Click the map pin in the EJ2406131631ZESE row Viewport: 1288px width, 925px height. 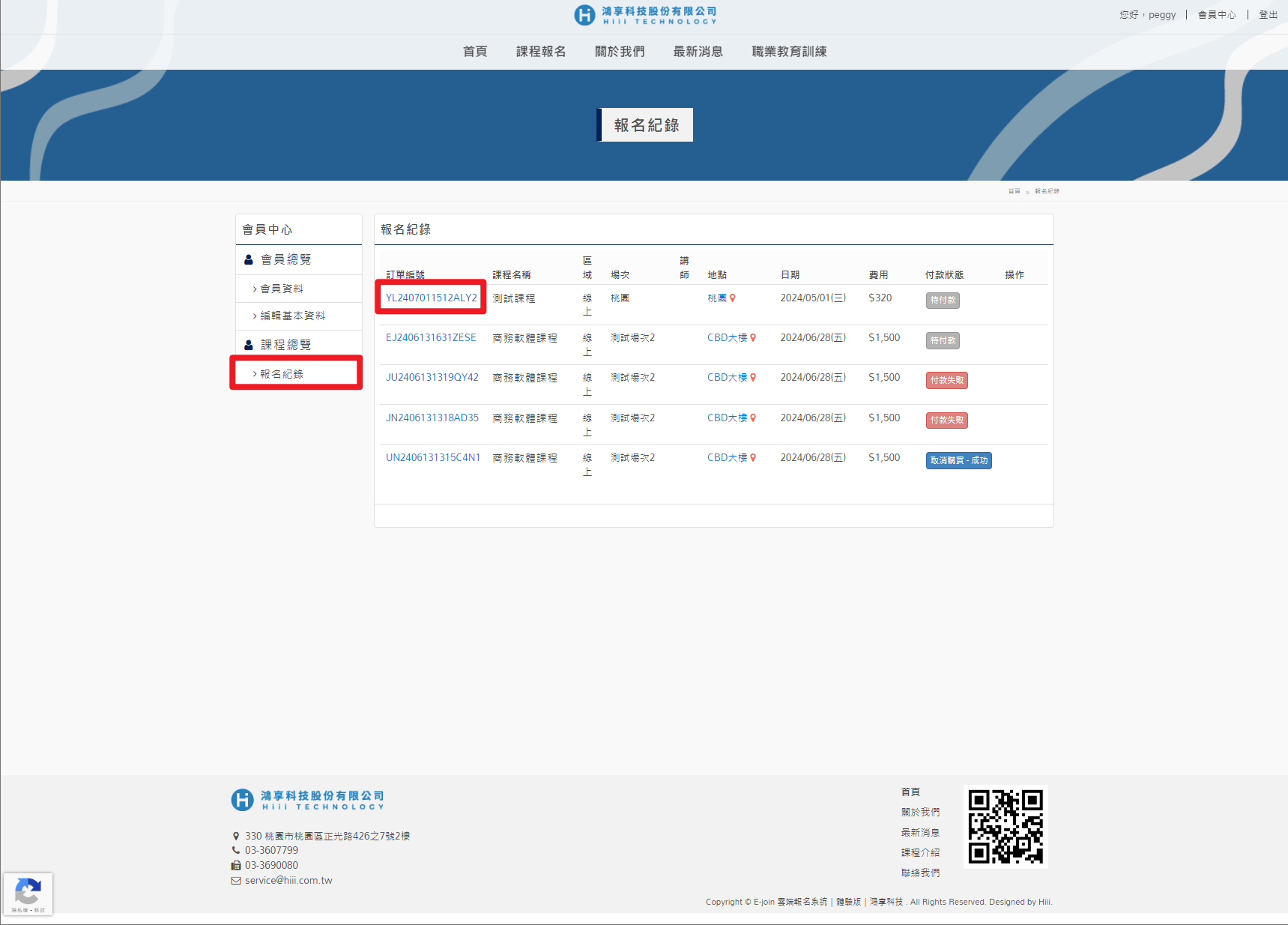[x=753, y=338]
